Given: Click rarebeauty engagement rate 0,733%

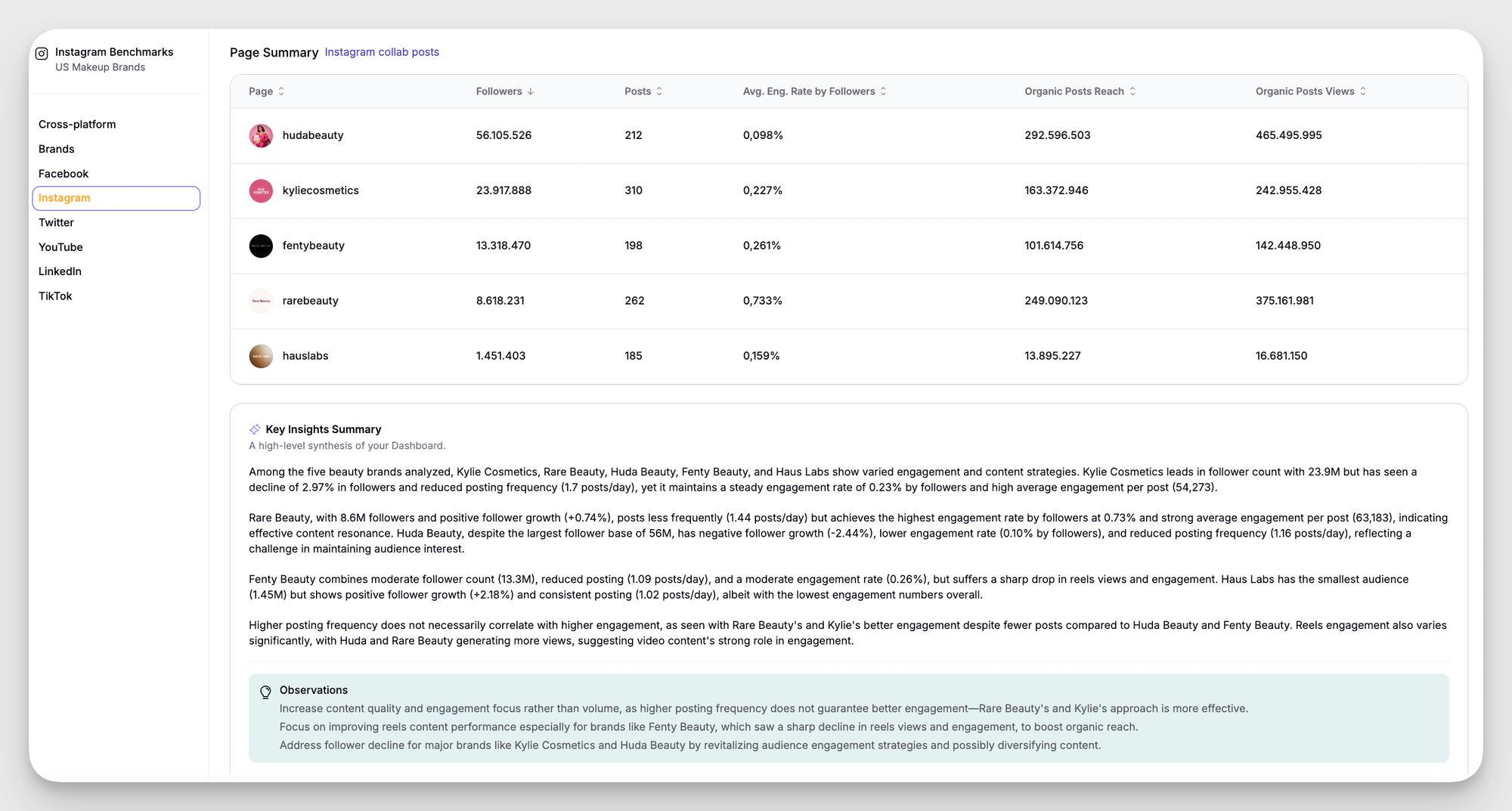Looking at the screenshot, I should coord(762,301).
